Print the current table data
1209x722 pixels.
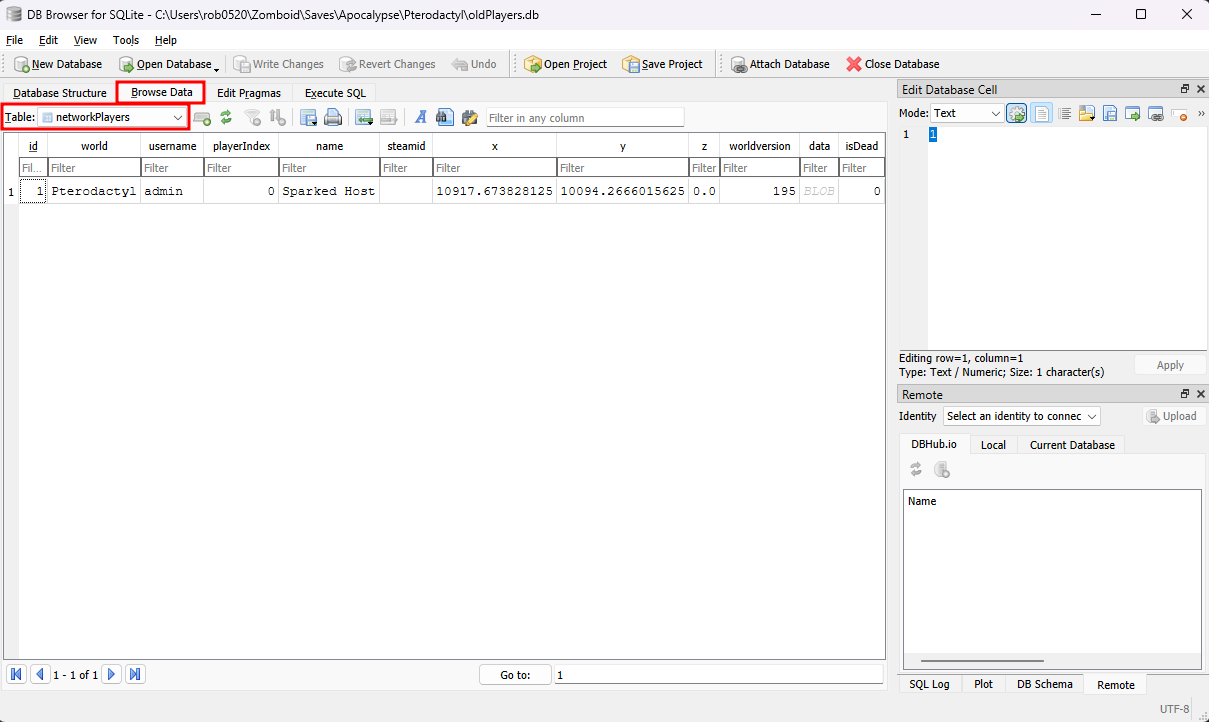[x=333, y=117]
